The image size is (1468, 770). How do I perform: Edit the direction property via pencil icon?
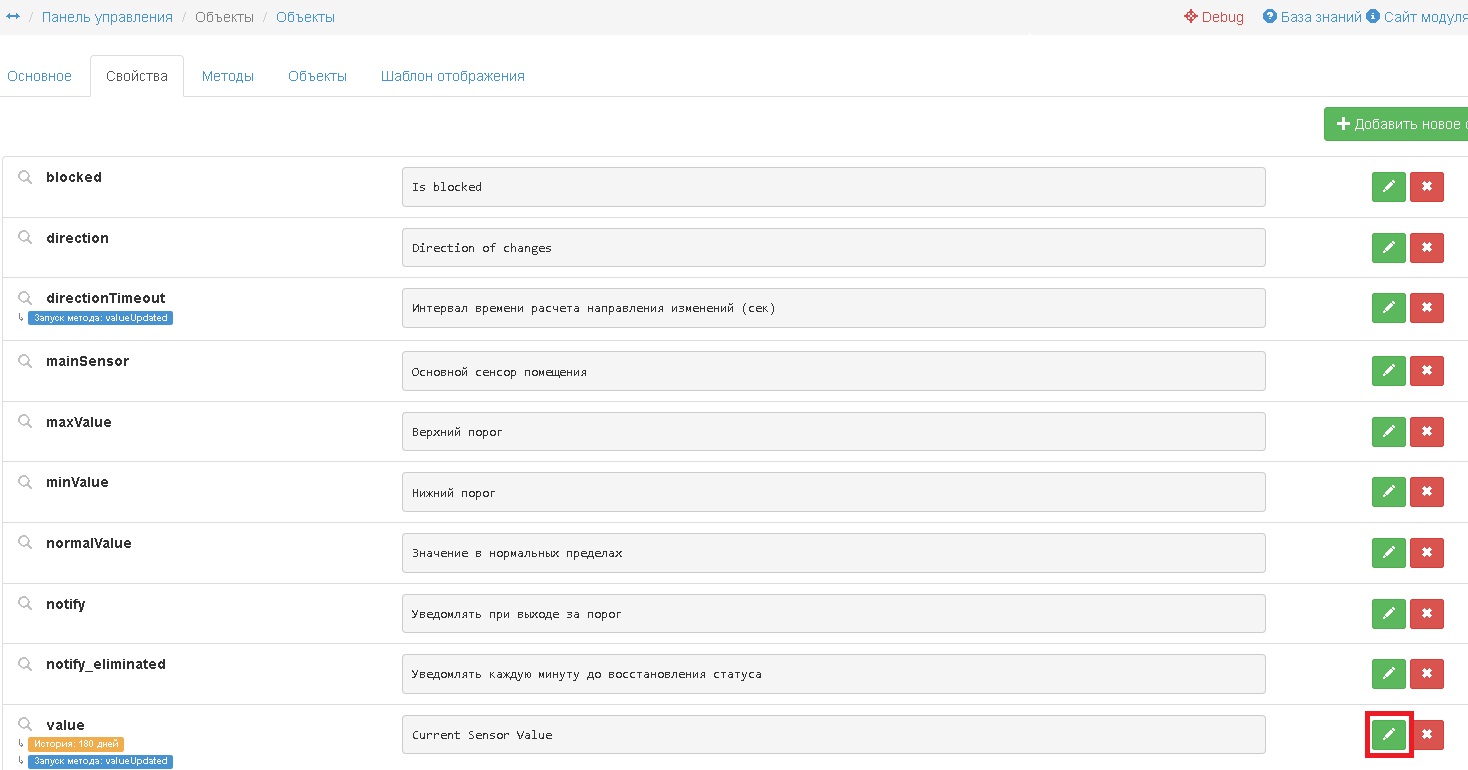(1388, 248)
